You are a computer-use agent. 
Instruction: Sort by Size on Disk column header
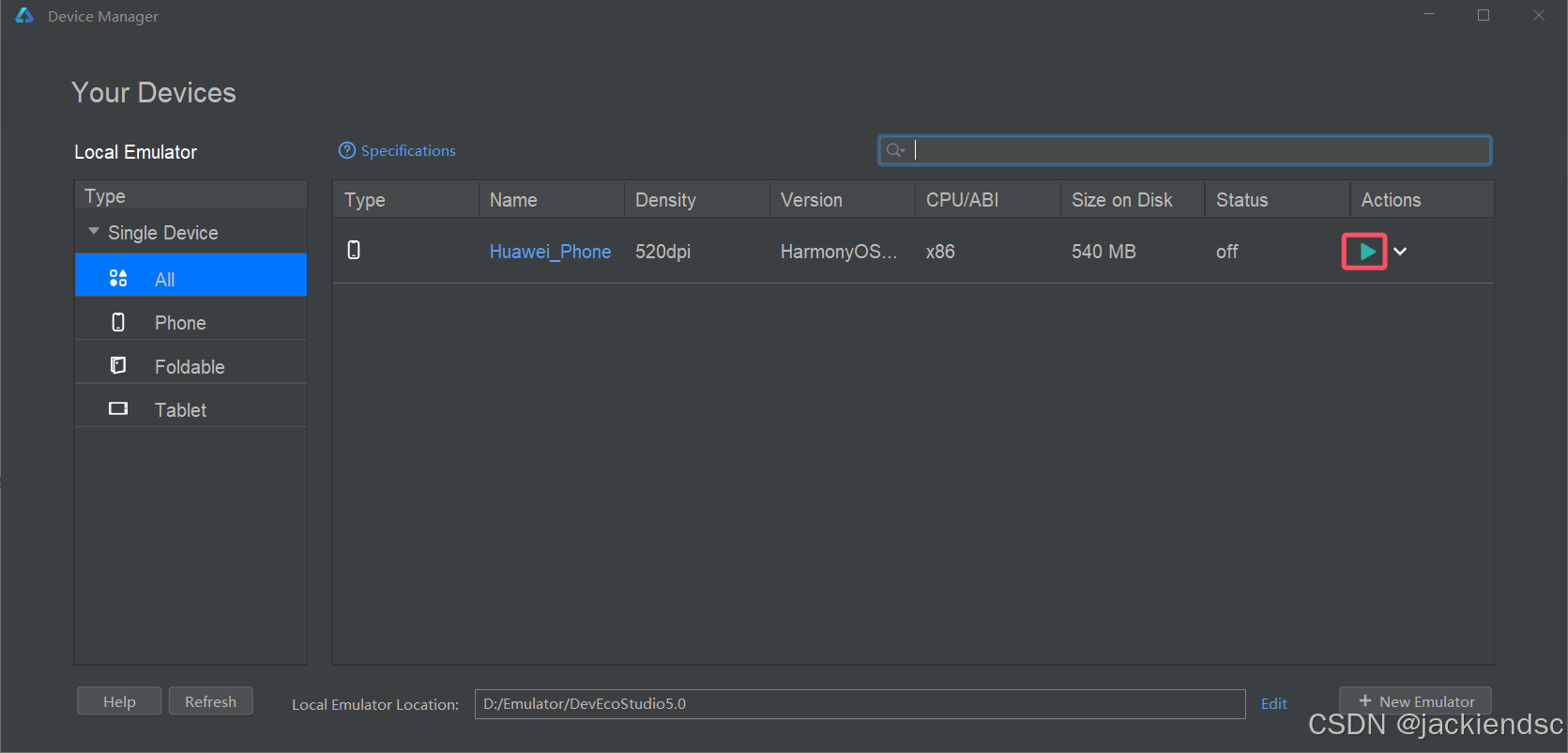click(1133, 200)
